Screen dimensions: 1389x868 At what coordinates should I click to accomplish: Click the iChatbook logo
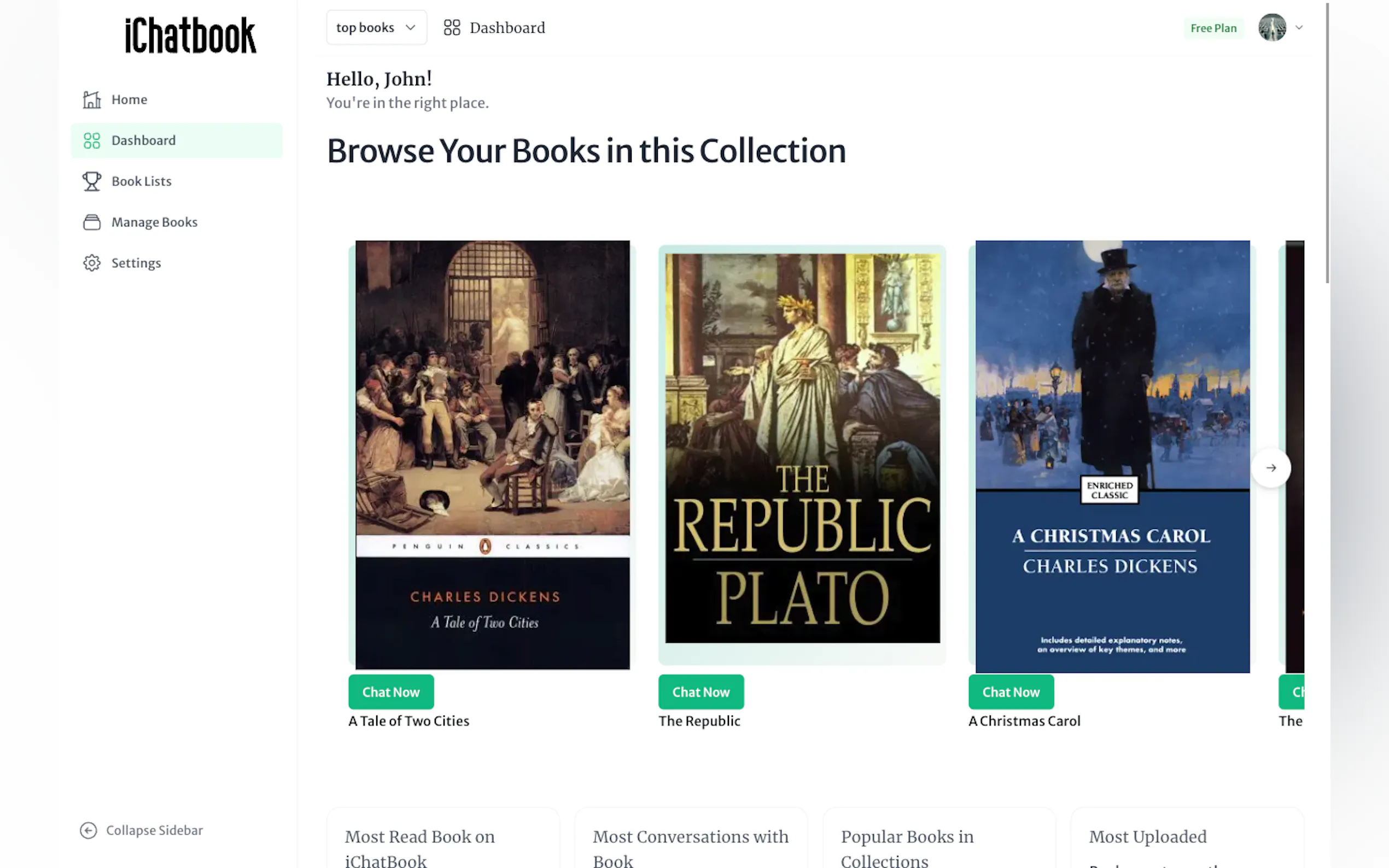[x=191, y=36]
